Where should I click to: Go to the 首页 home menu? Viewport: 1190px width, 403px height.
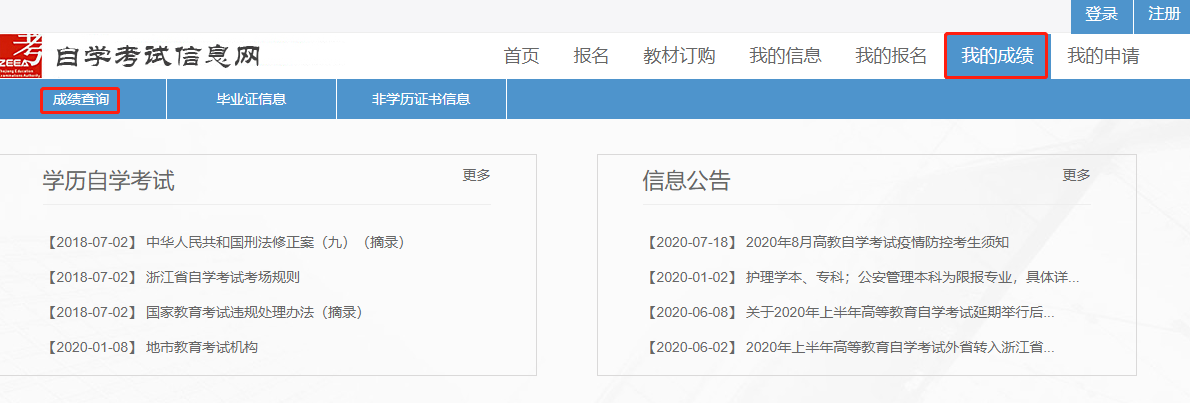click(x=521, y=56)
